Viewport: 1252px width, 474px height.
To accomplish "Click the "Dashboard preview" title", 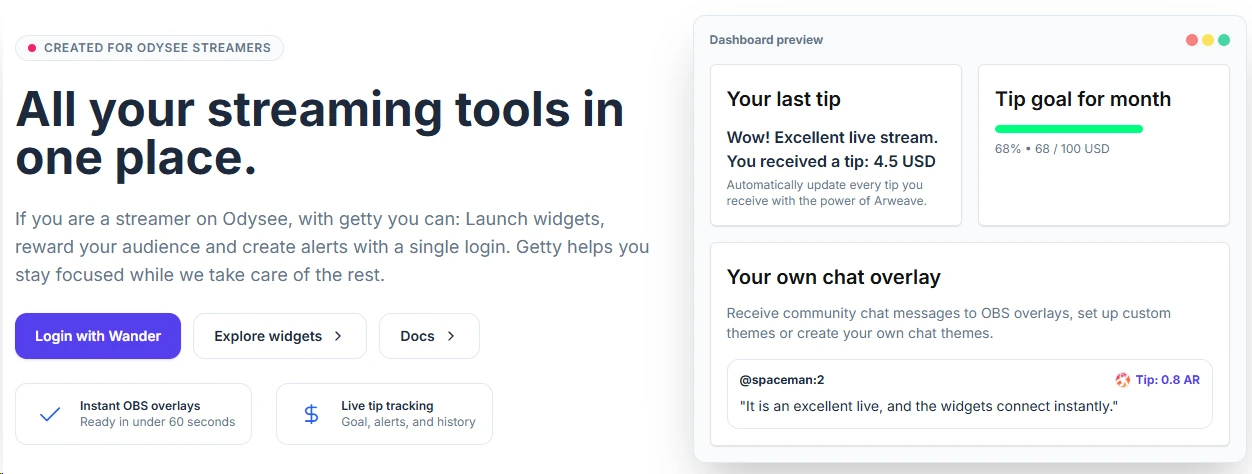I will coord(766,40).
